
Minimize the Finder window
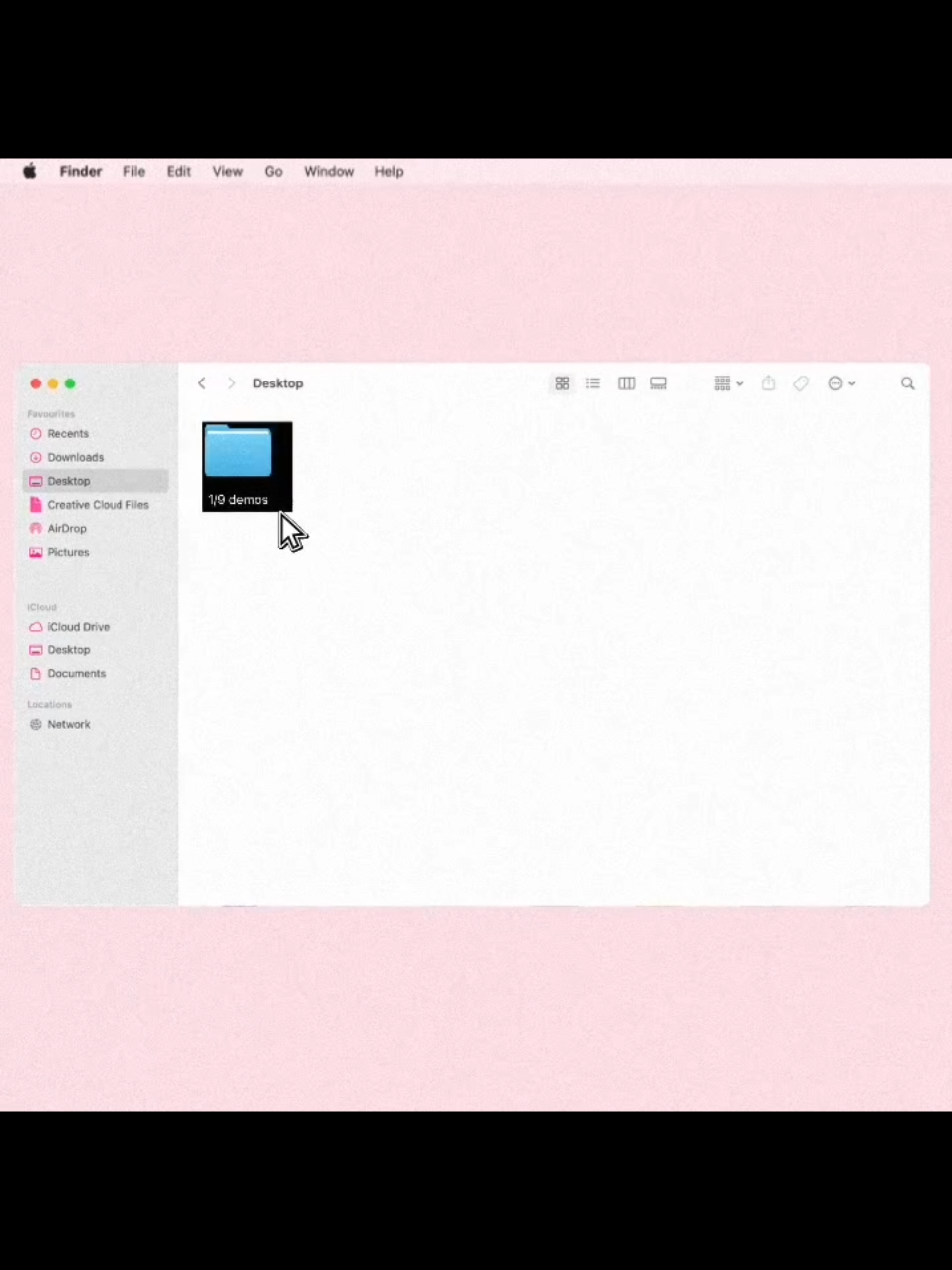[53, 383]
